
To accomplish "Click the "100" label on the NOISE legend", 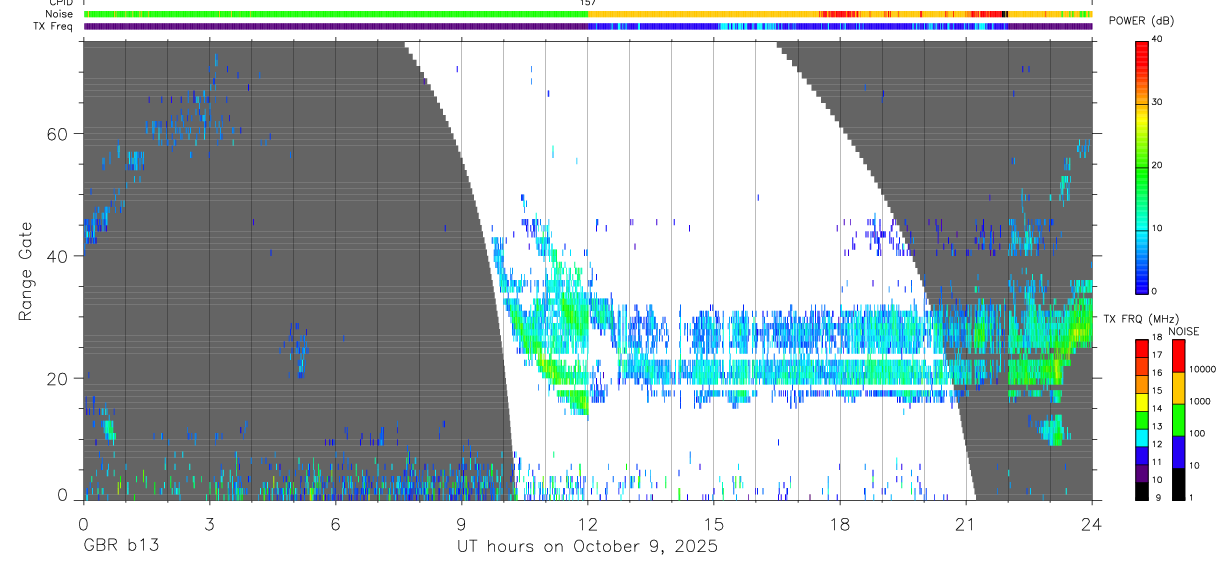I will [1197, 433].
